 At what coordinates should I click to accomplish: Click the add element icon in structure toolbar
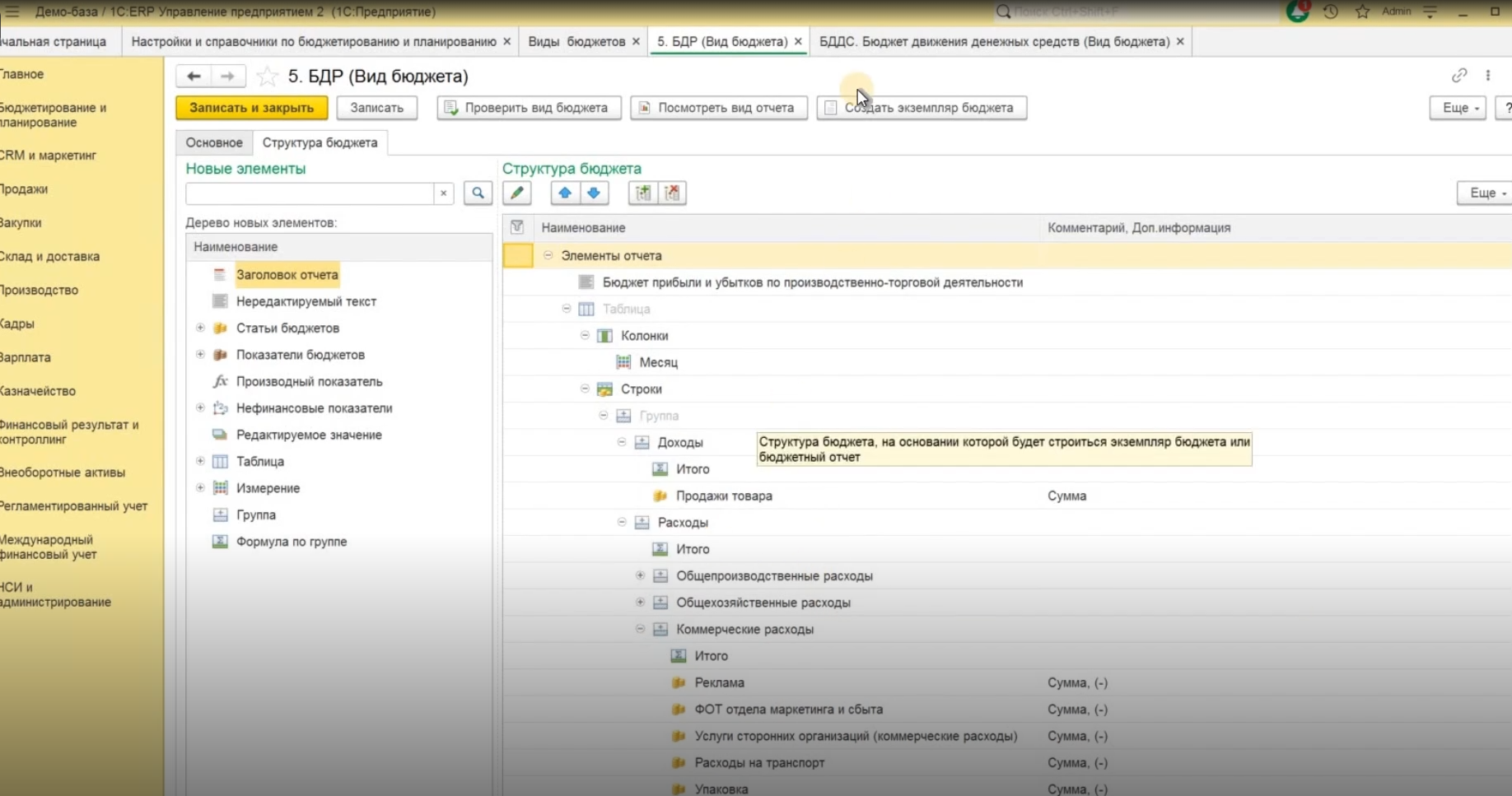(x=643, y=193)
